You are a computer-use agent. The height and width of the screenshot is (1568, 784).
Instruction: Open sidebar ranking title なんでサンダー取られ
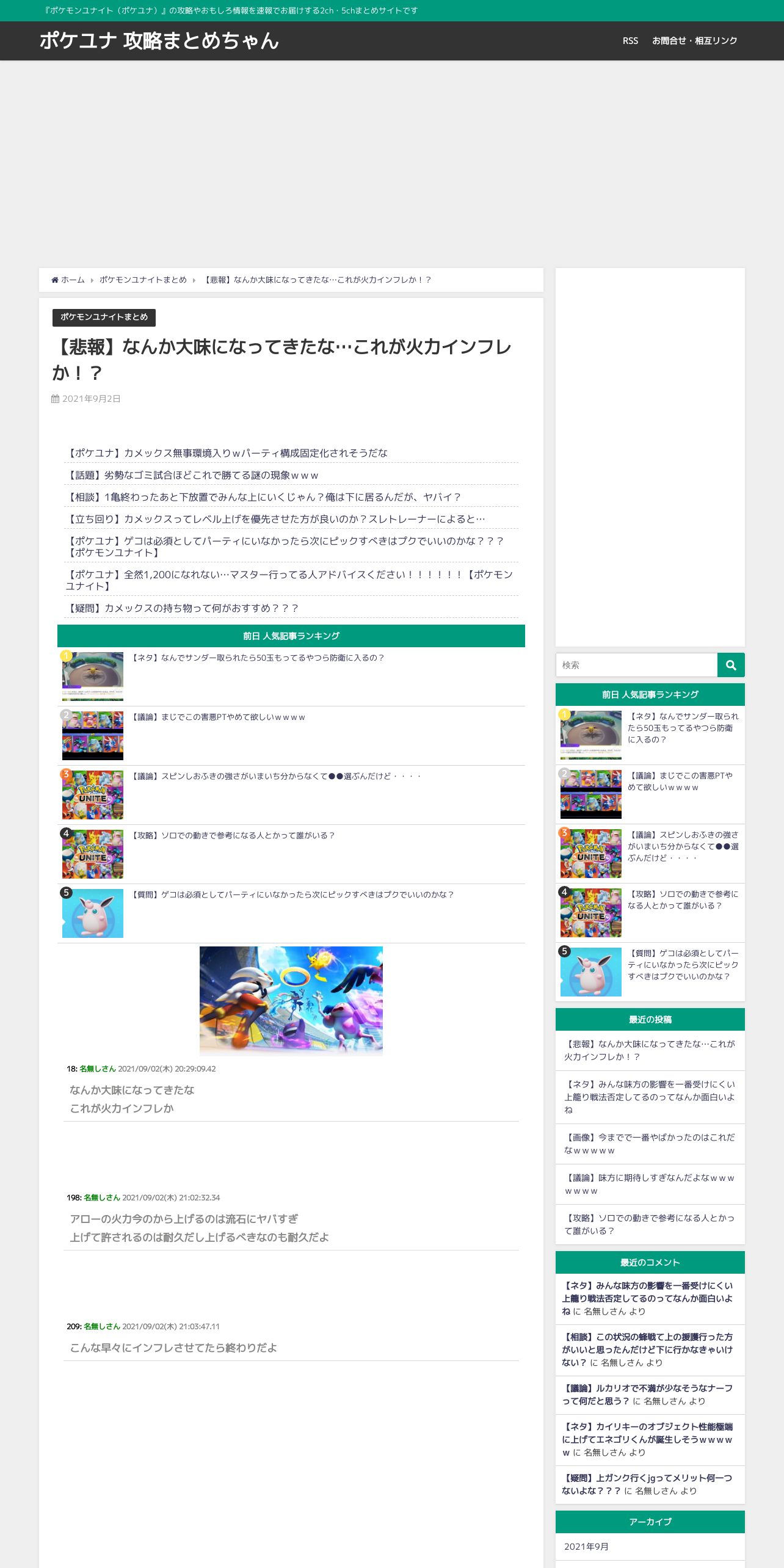(683, 728)
